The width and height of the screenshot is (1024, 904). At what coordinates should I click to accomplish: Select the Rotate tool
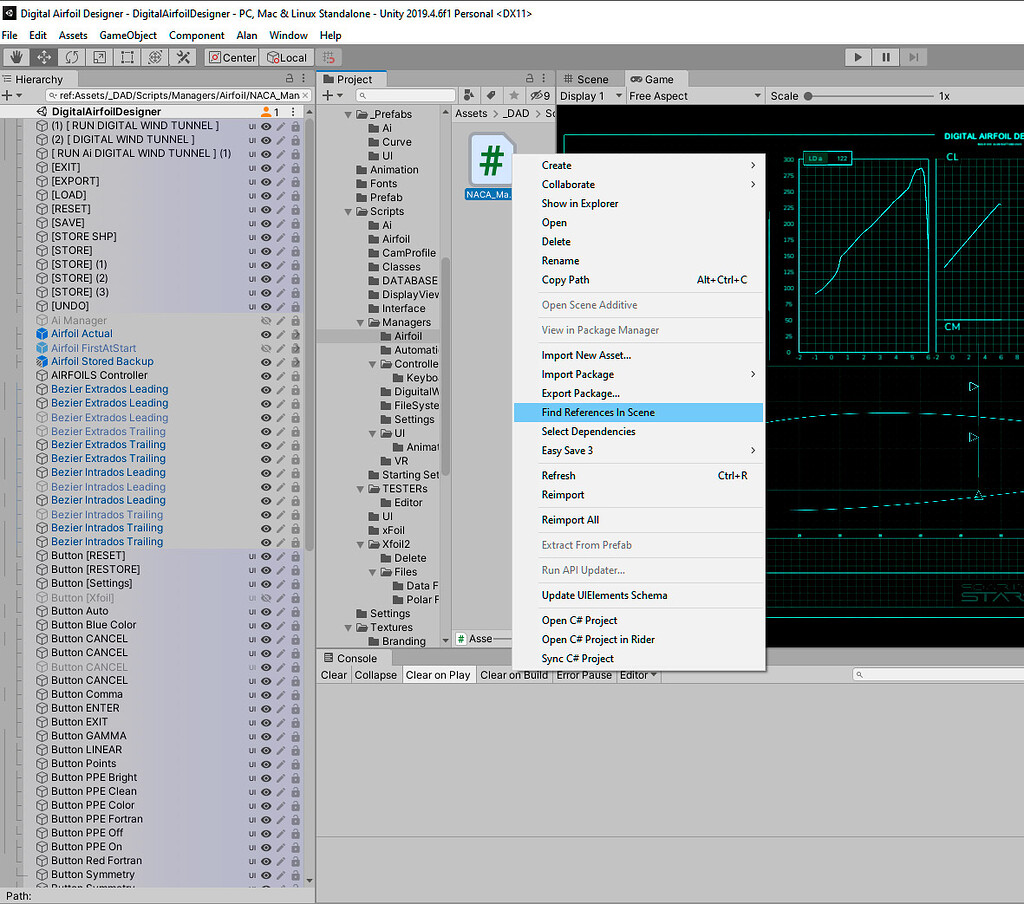(x=72, y=57)
